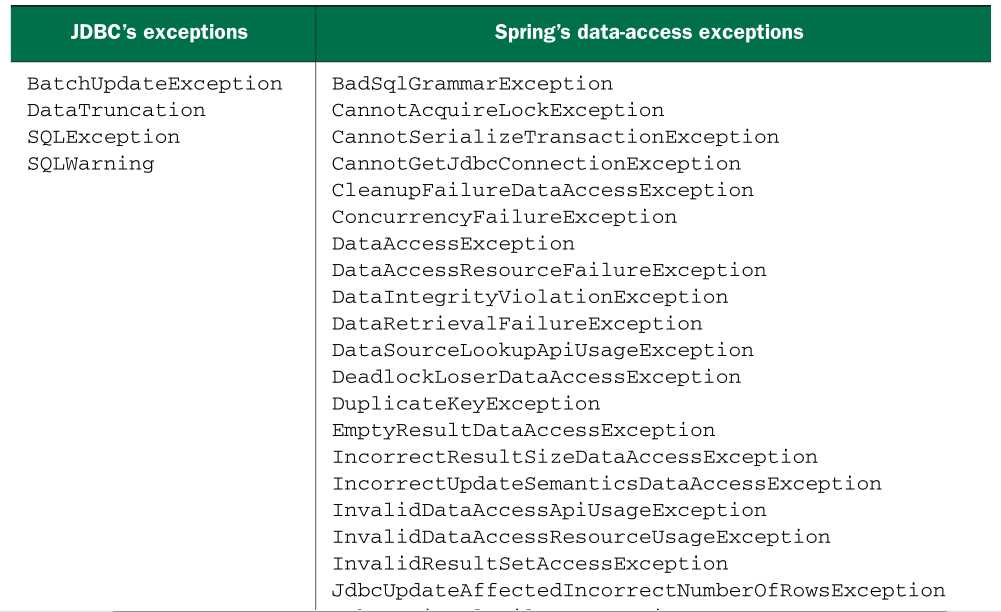Click DeadlockLoserDataAccessException text
1001x612 pixels.
point(536,378)
